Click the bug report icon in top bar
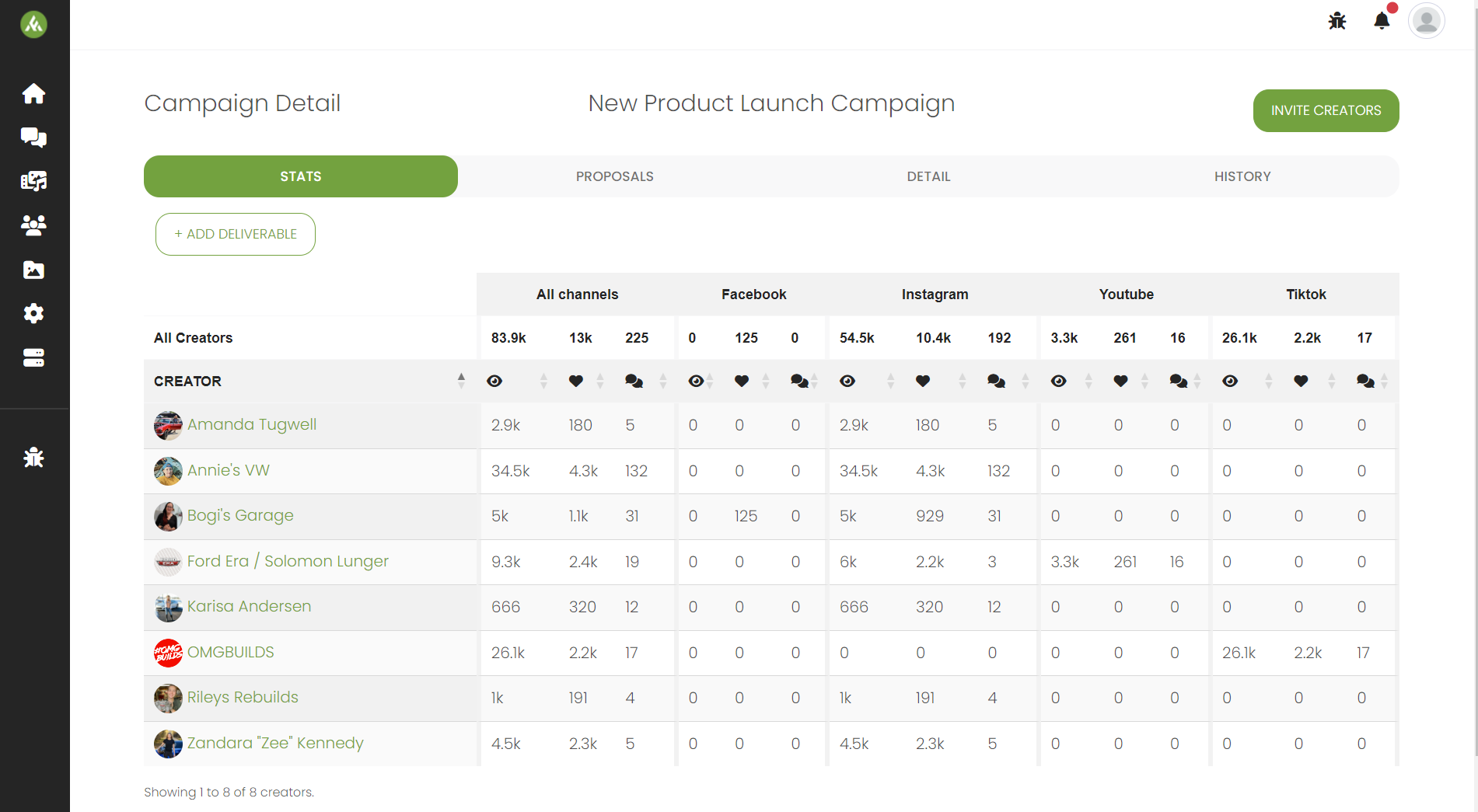The height and width of the screenshot is (812, 1478). pyautogui.click(x=1337, y=21)
